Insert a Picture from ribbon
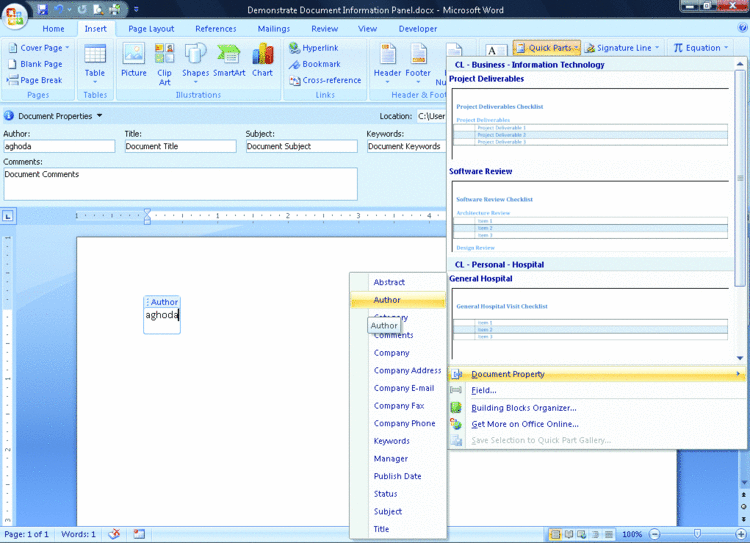 (133, 60)
